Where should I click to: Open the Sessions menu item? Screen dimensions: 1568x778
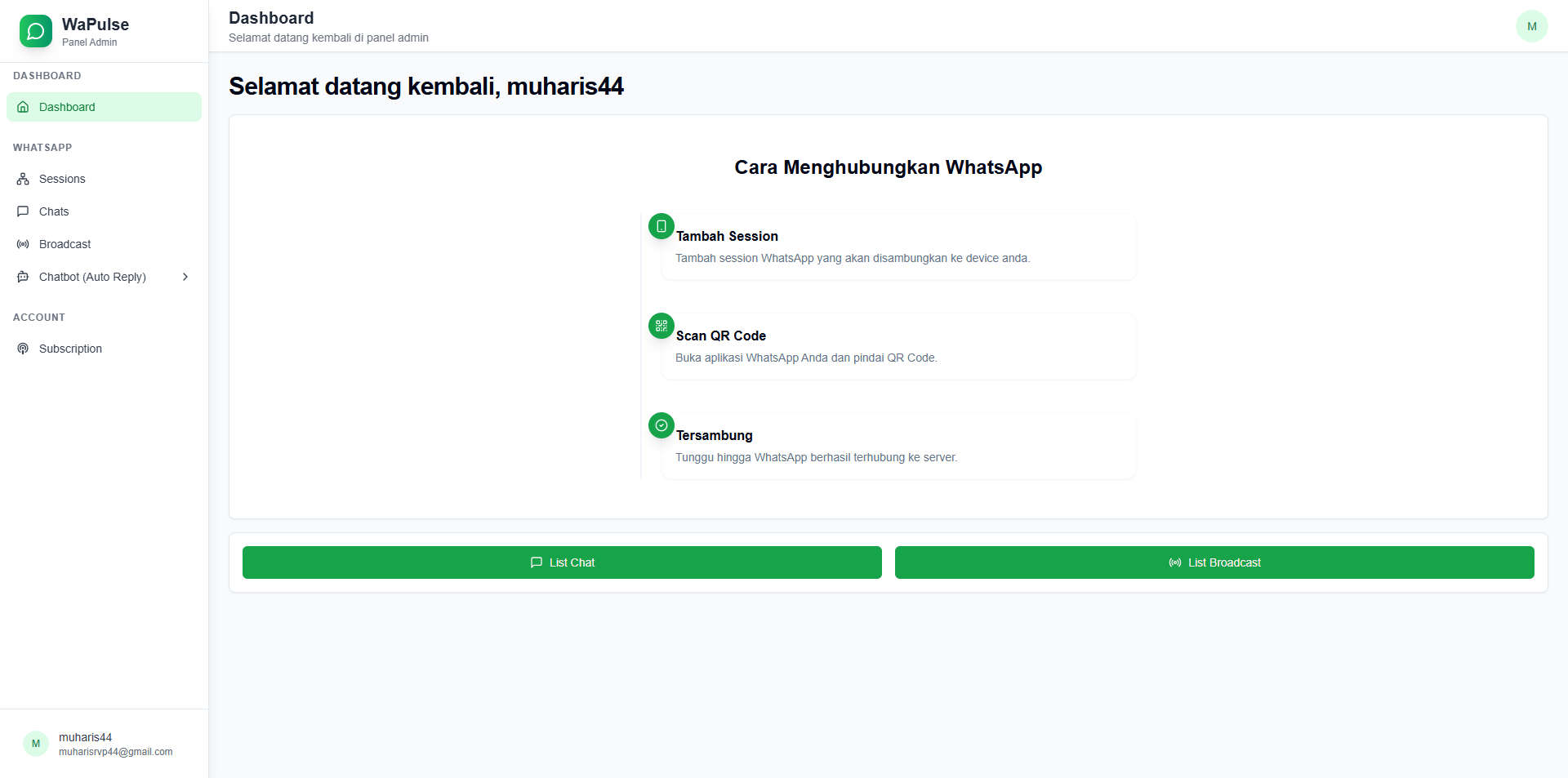(62, 179)
